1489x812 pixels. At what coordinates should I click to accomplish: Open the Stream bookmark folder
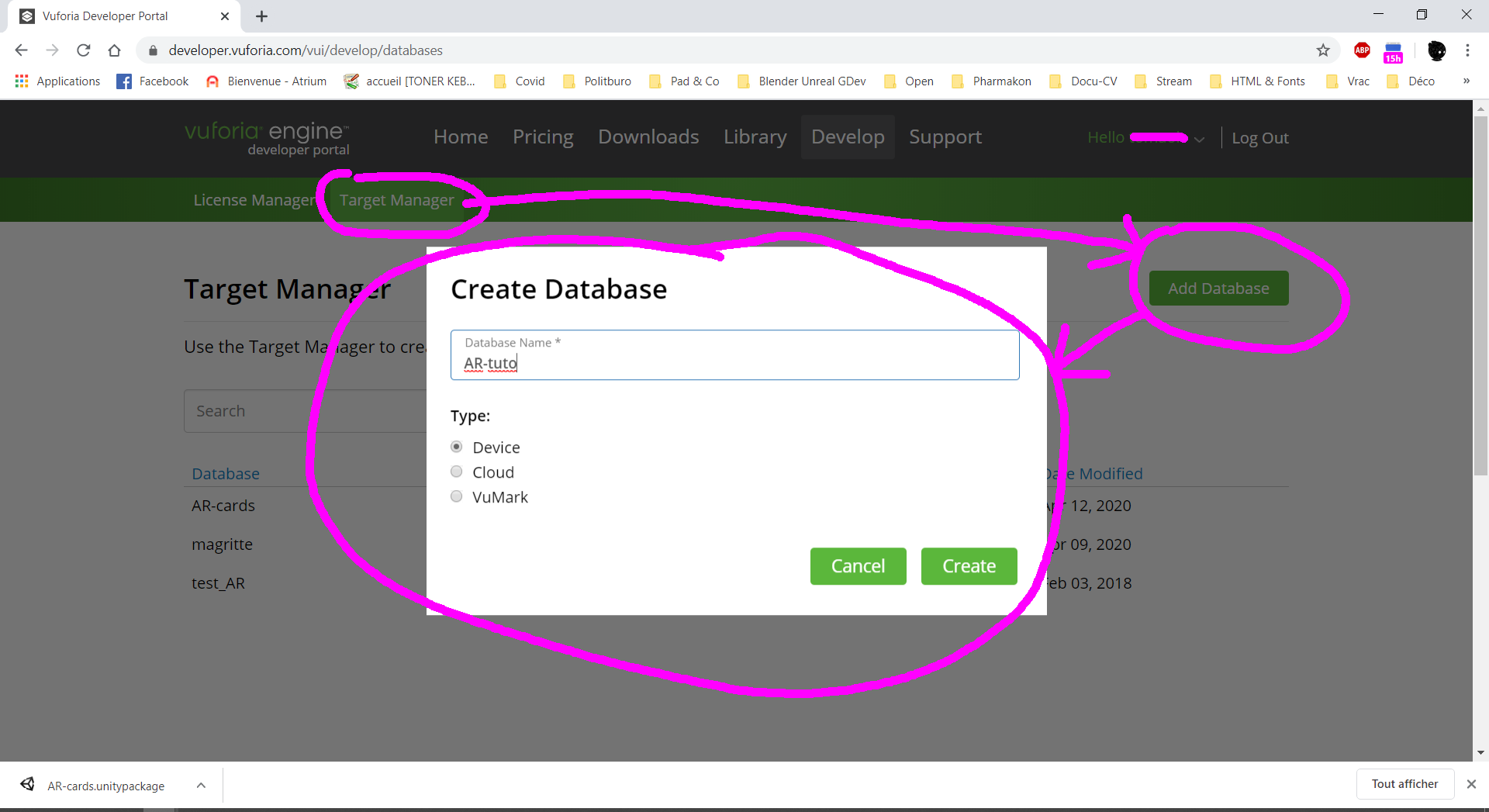tap(1163, 81)
